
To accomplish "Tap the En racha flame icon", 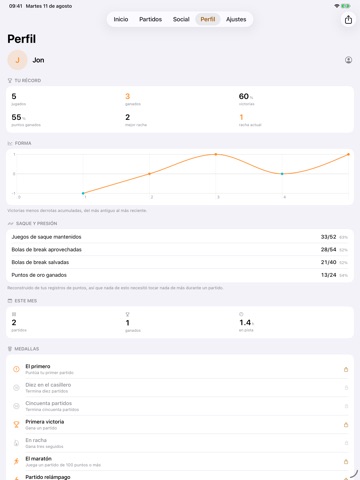I will (16, 443).
